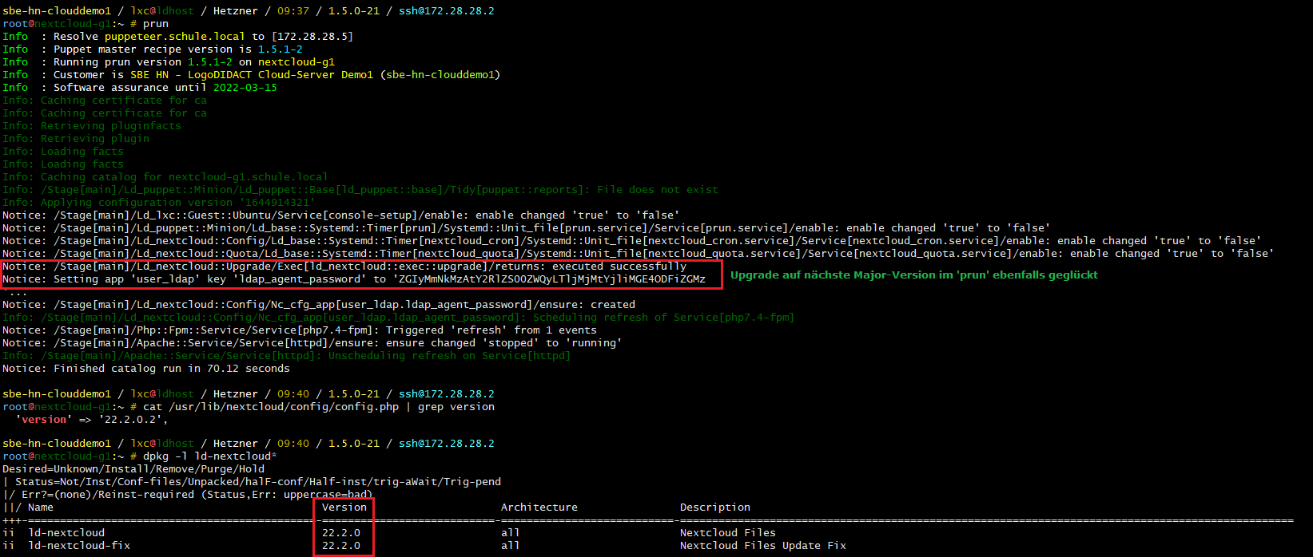Click the 'ld-nextcloud-fix' package name
This screenshot has width=1313, height=557.
pyautogui.click(x=80, y=546)
